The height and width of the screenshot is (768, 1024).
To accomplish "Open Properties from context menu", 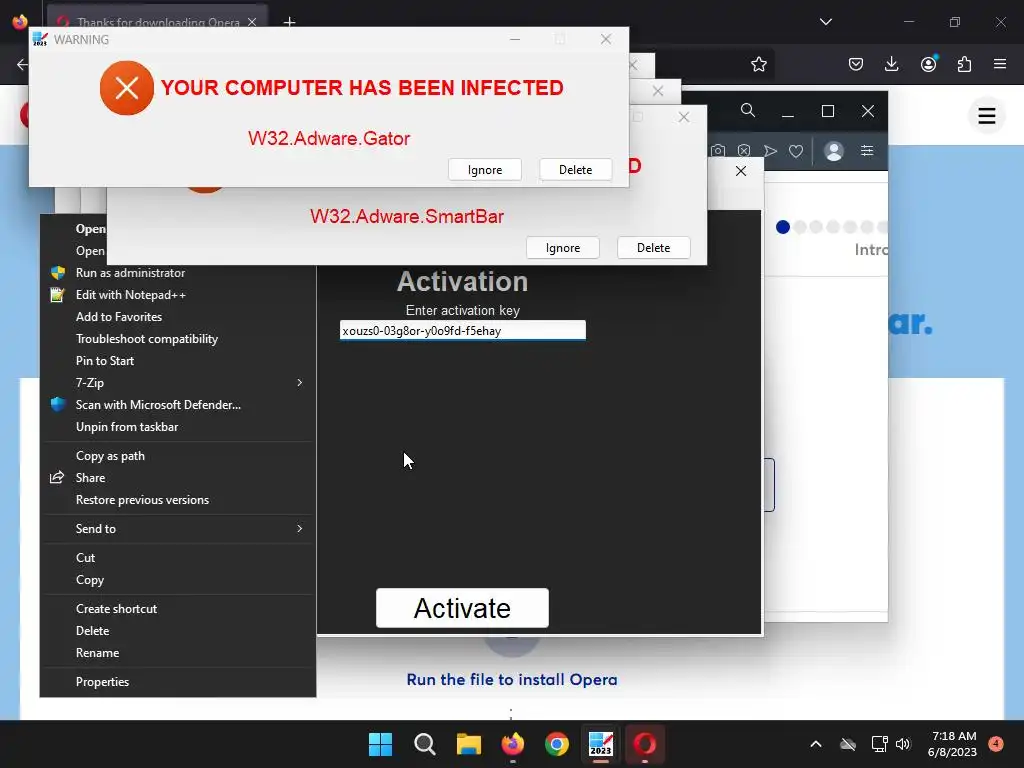I will 178,682.
